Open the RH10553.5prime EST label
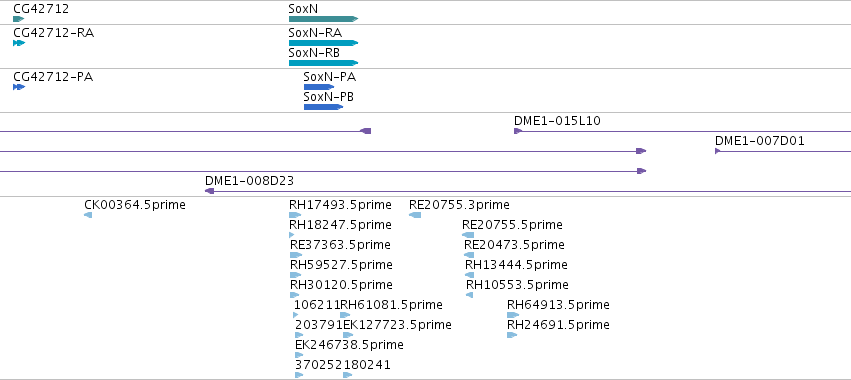 [x=517, y=285]
